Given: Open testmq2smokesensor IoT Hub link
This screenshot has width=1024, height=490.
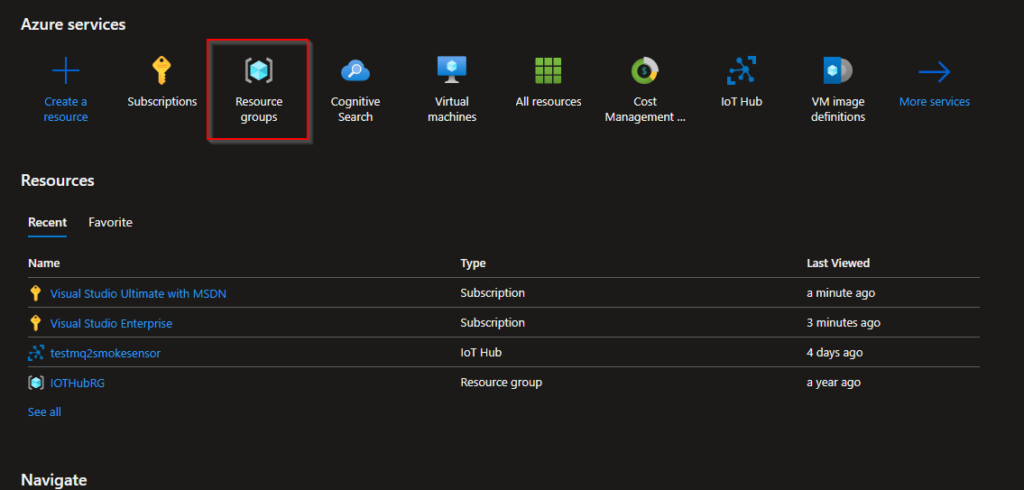Looking at the screenshot, I should pyautogui.click(x=105, y=353).
